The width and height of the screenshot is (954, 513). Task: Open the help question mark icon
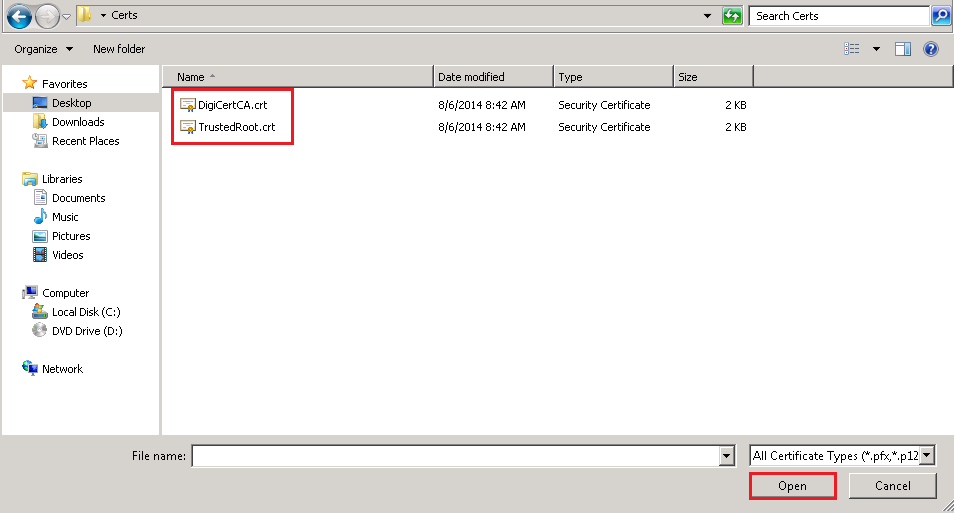click(x=930, y=49)
